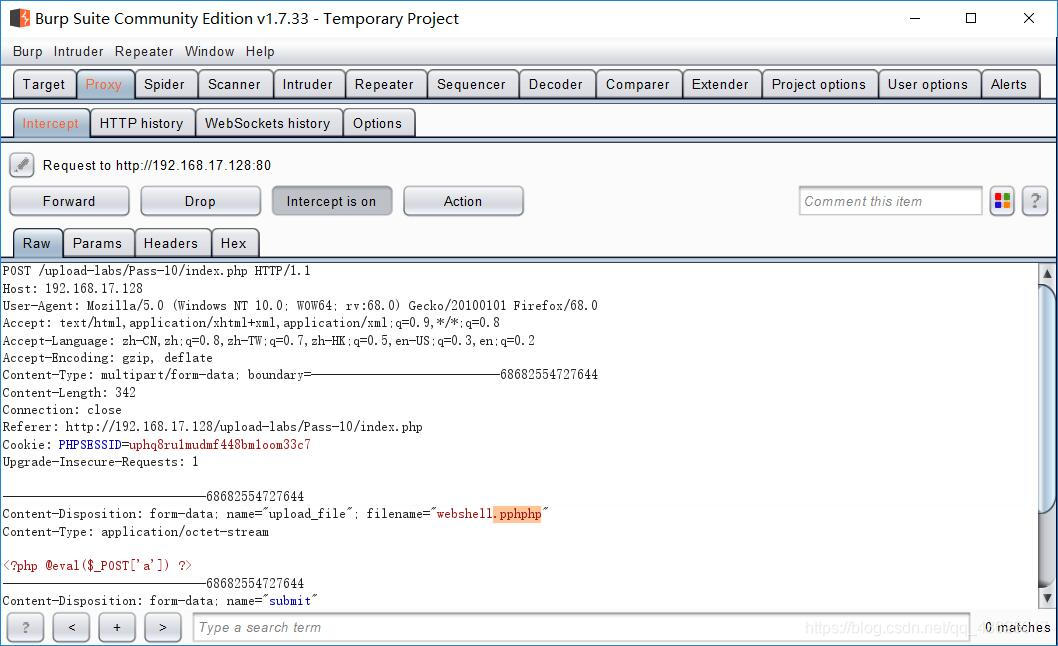
Task: Open the Window menu
Action: coord(209,51)
